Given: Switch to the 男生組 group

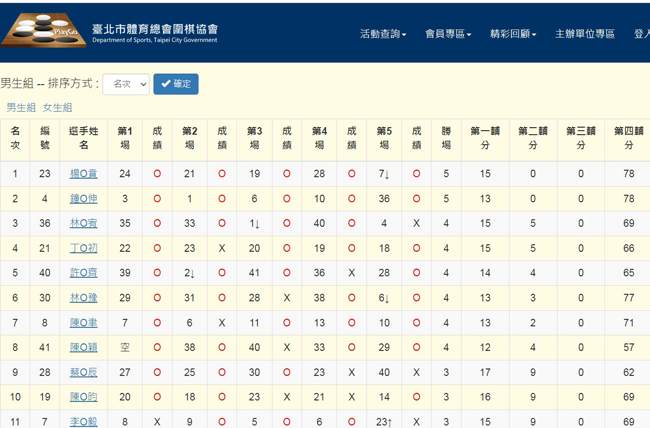Looking at the screenshot, I should 21,107.
